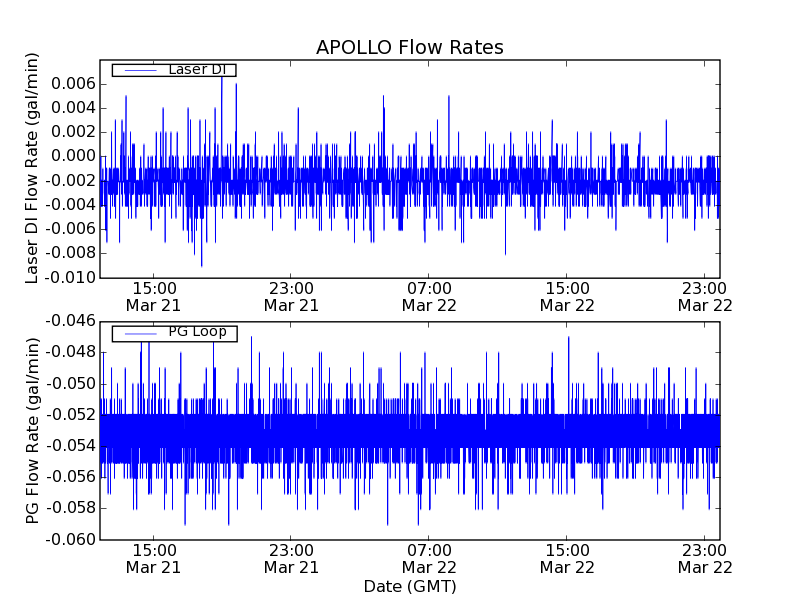Click the blue line sample in Laser DI legend
This screenshot has width=800, height=600.
[140, 70]
